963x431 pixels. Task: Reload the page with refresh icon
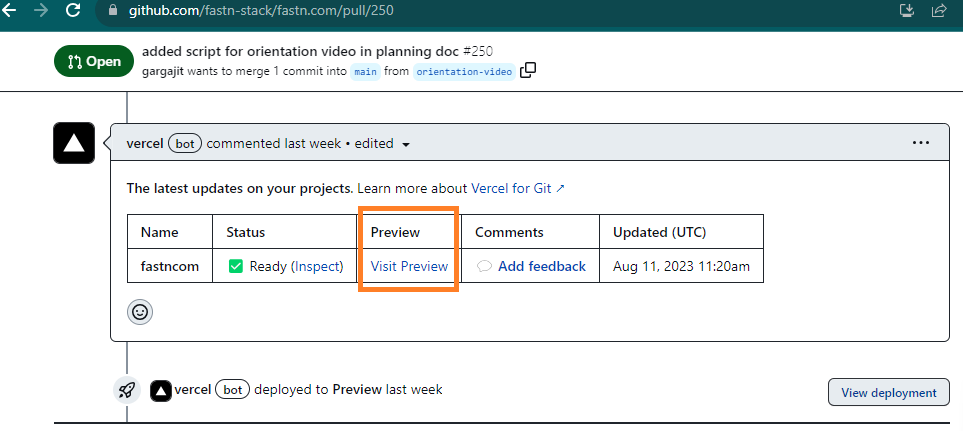point(73,10)
